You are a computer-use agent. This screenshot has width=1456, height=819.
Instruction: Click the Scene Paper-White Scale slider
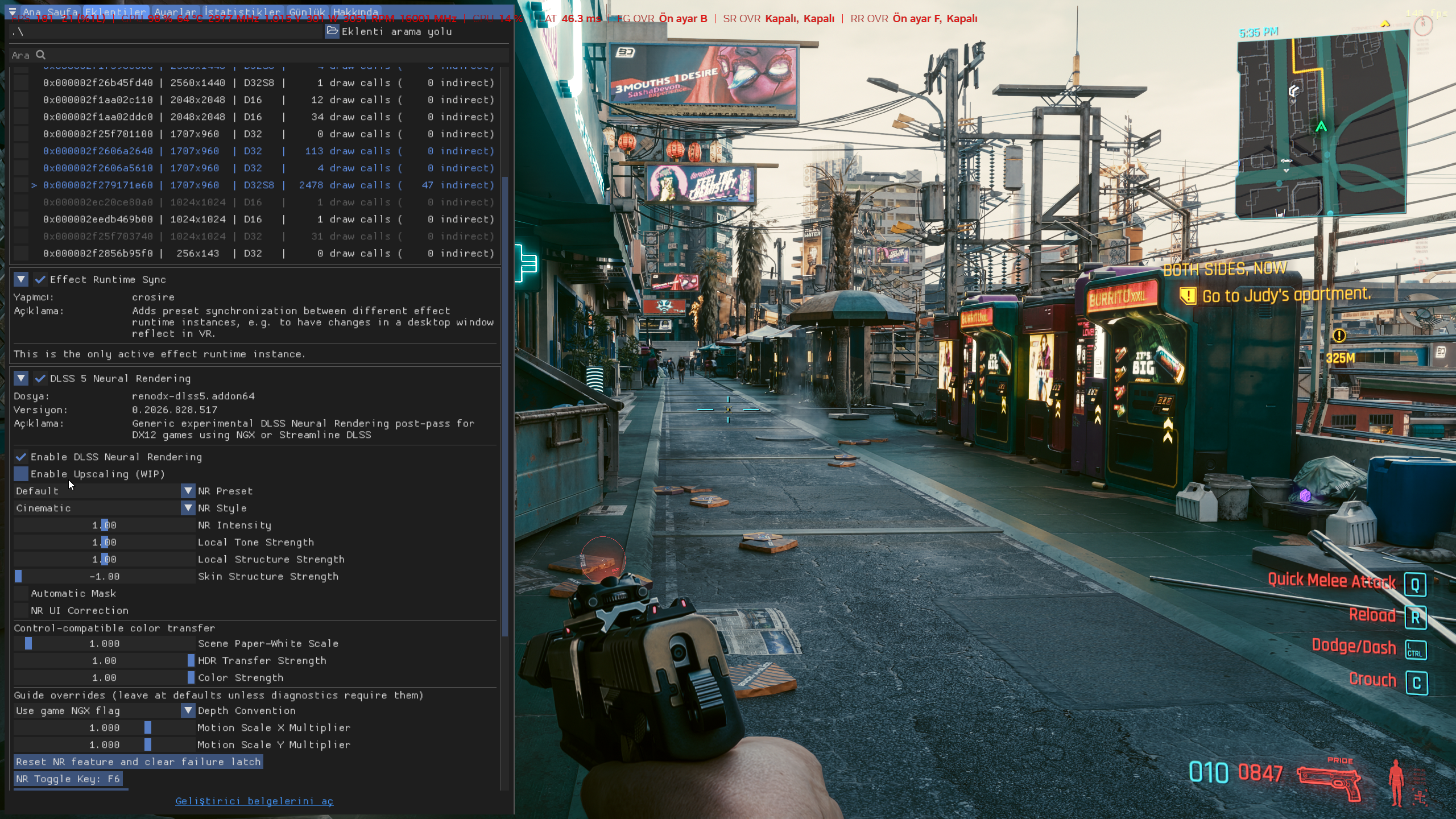[x=105, y=643]
